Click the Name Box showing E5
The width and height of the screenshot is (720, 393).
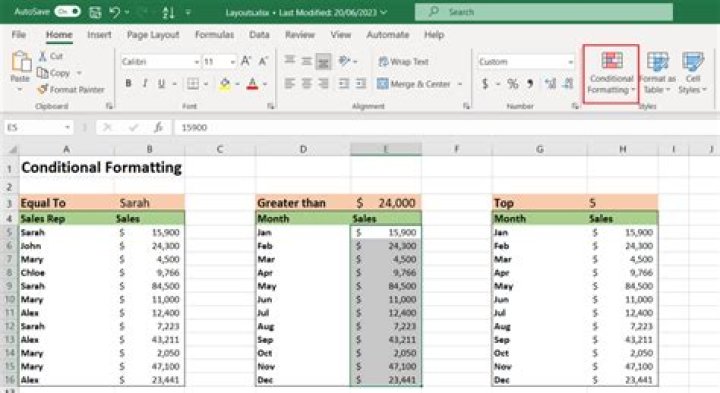coord(38,127)
